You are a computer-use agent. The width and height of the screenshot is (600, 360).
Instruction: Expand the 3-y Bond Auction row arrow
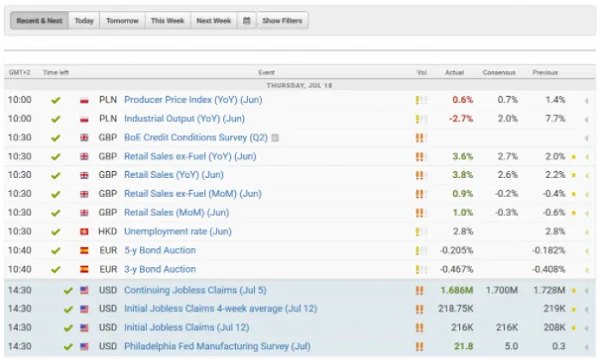(x=586, y=270)
